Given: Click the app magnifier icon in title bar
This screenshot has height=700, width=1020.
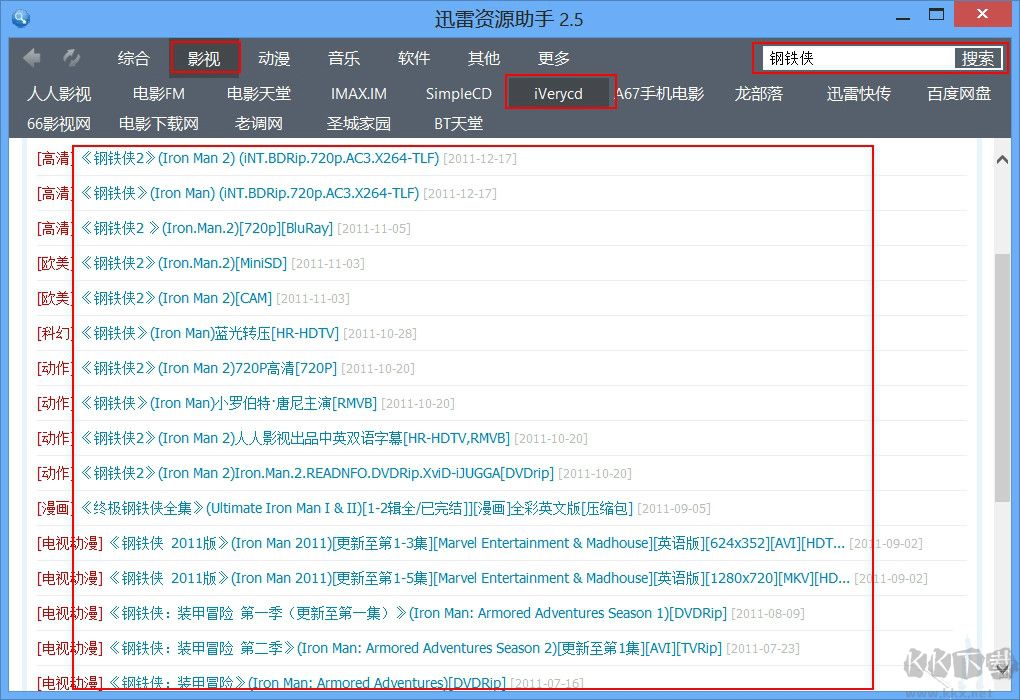Looking at the screenshot, I should click(20, 18).
